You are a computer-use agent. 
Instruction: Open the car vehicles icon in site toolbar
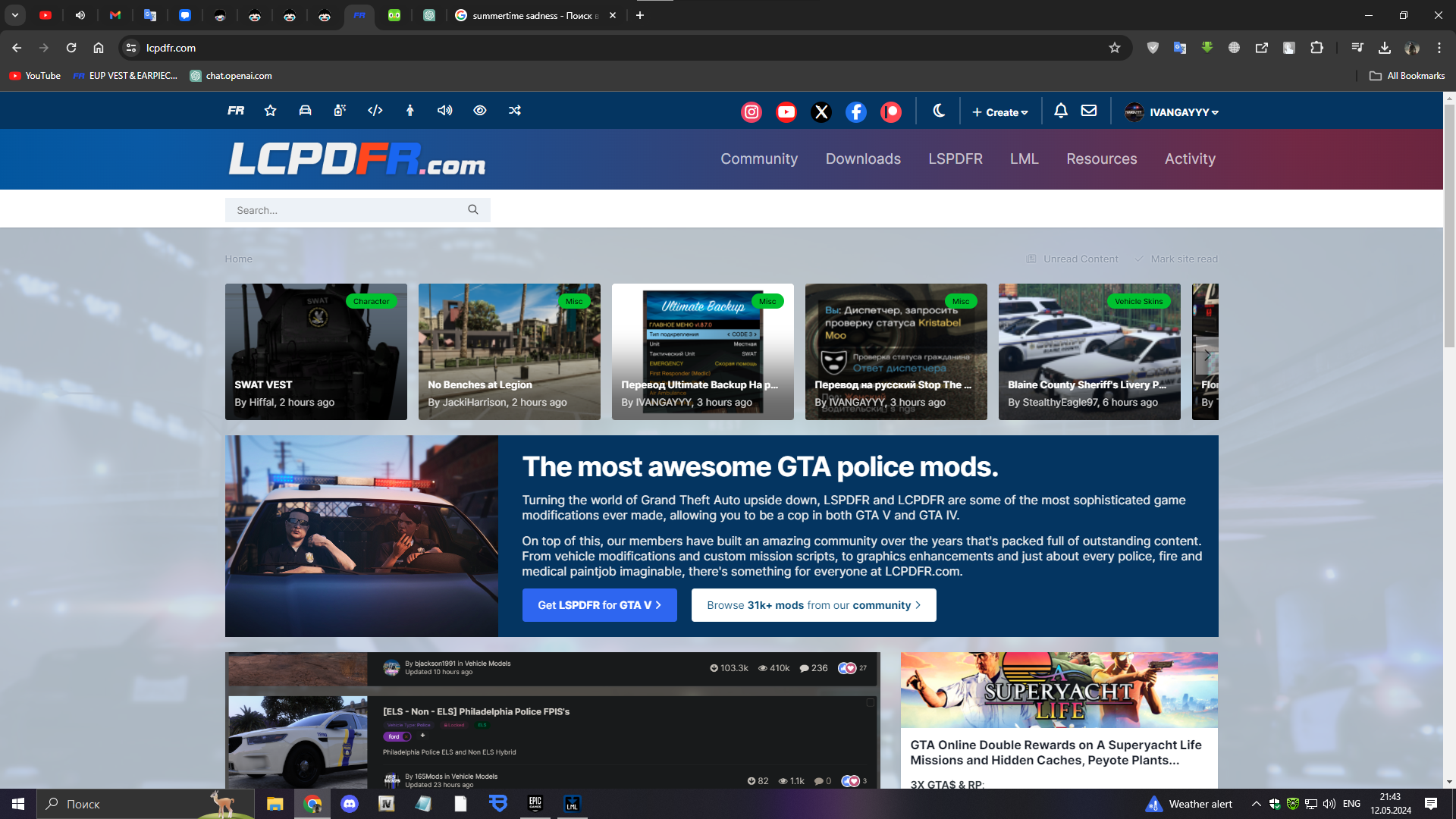pyautogui.click(x=305, y=111)
